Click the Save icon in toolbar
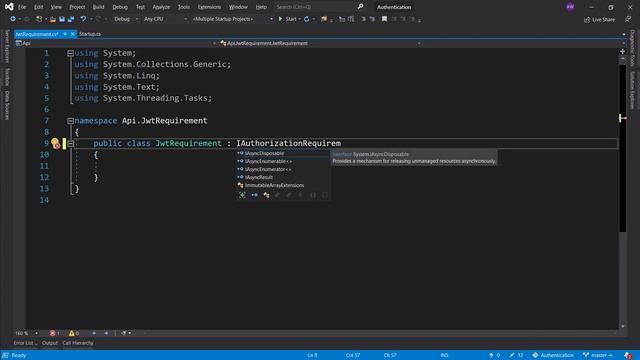Screen dimensions: 640x360 click(62, 19)
